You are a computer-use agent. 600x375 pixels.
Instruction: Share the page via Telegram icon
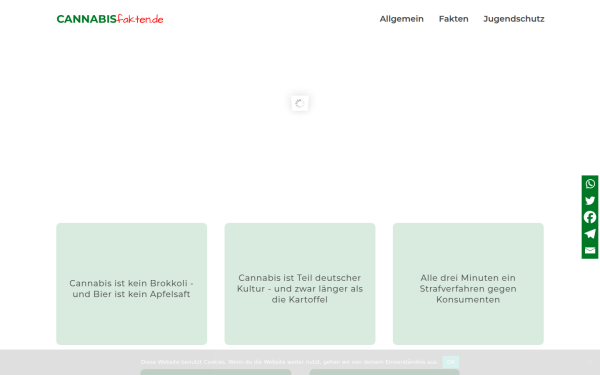click(590, 234)
